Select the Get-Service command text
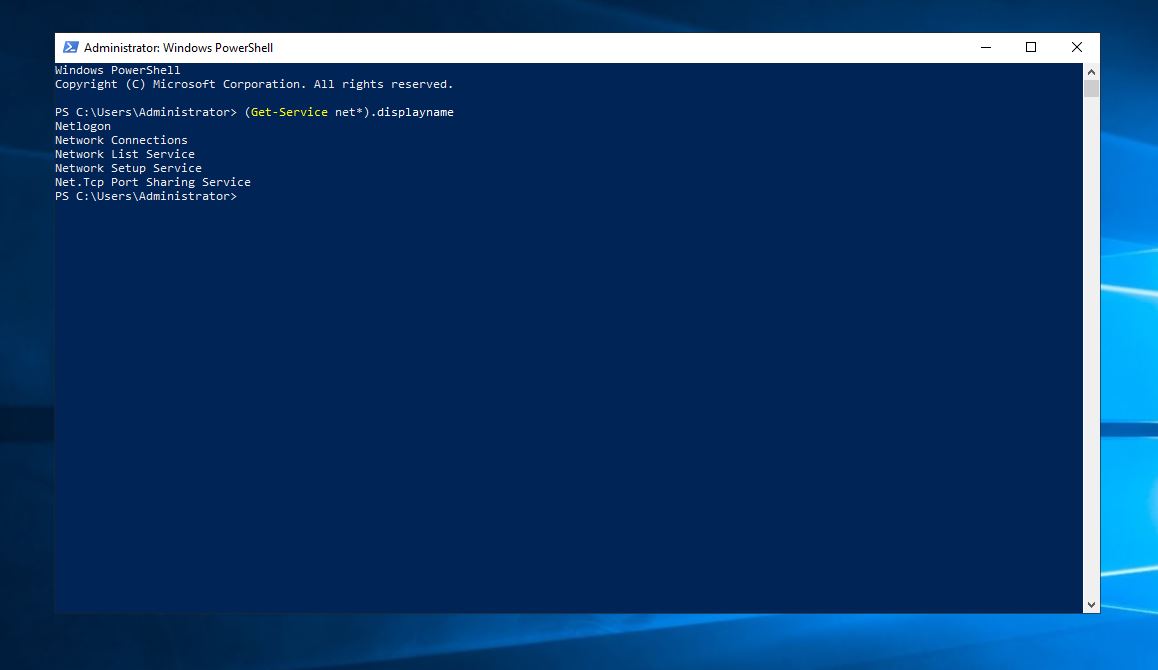 290,112
